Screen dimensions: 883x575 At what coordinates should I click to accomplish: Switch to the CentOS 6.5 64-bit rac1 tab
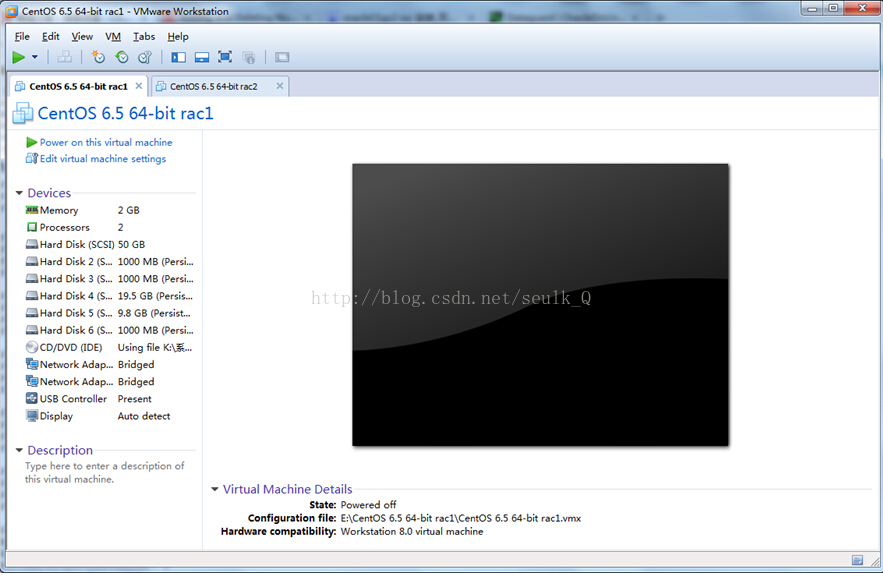78,86
